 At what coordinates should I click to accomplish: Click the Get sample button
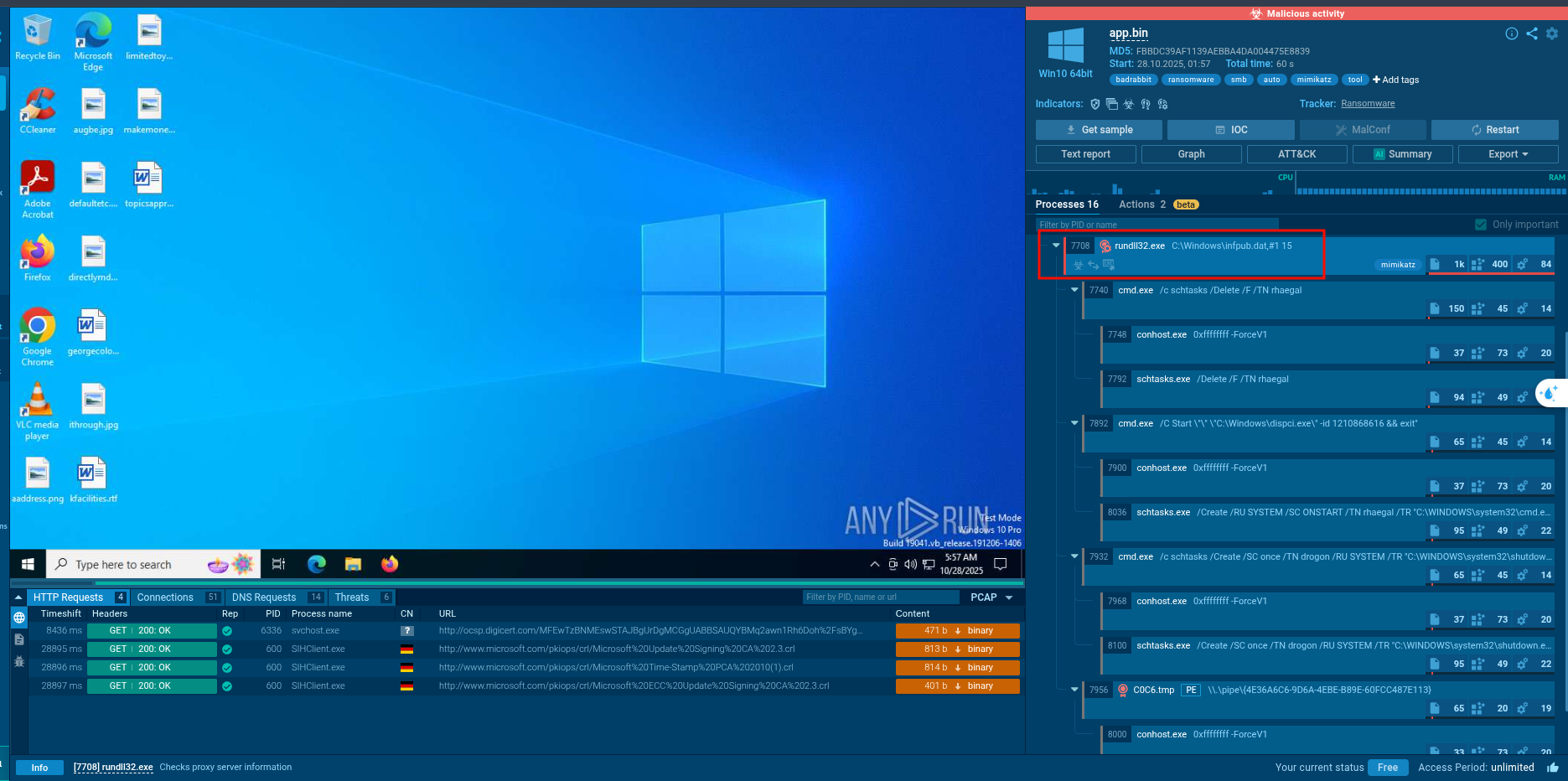pos(1099,130)
